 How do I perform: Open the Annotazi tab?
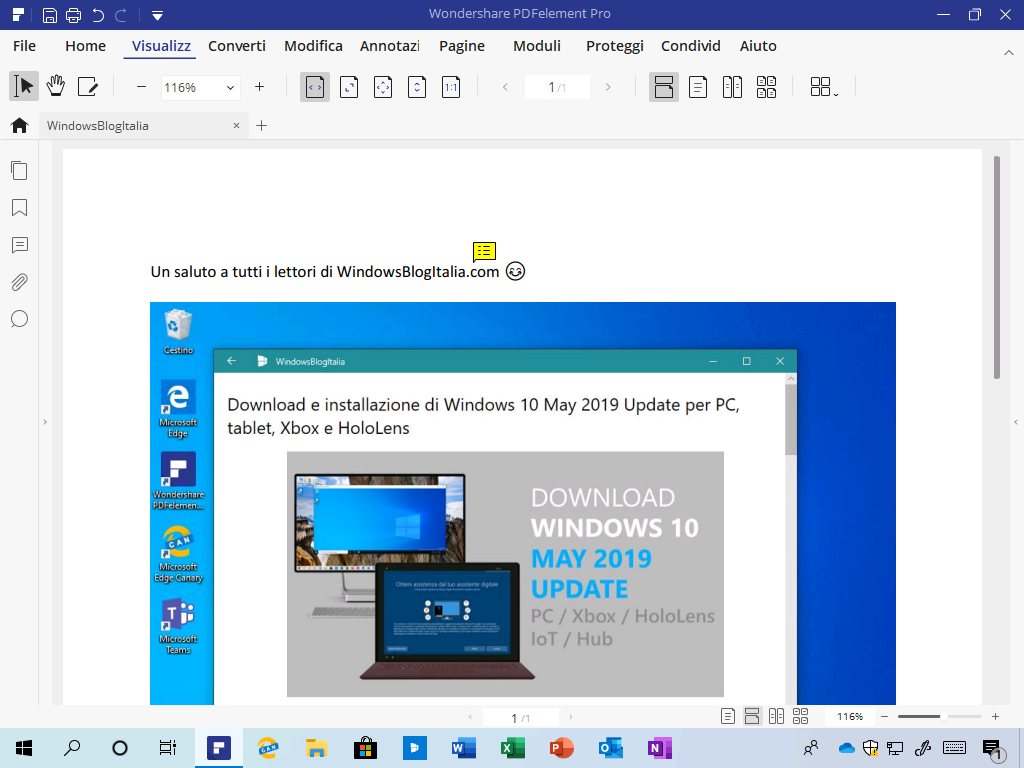pyautogui.click(x=390, y=46)
